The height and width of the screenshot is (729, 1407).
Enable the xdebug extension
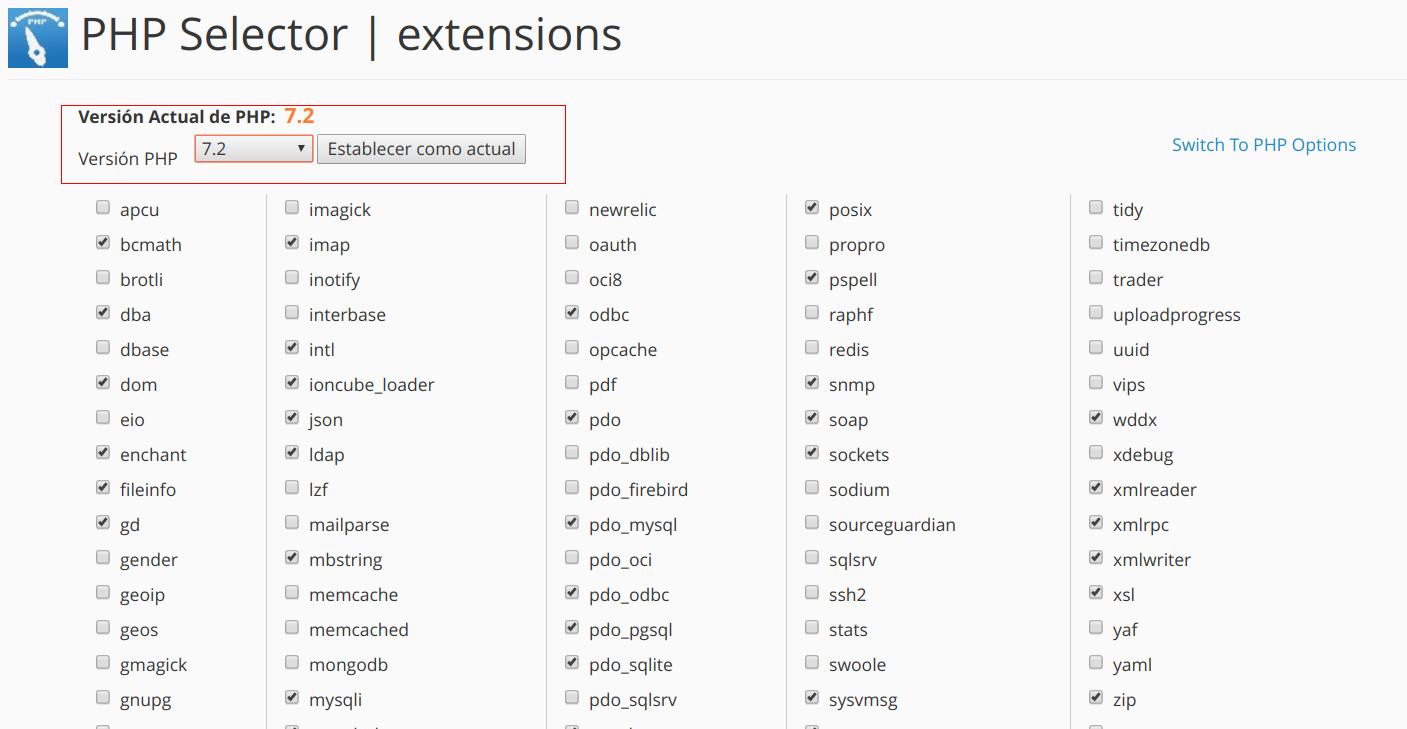pyautogui.click(x=1095, y=452)
